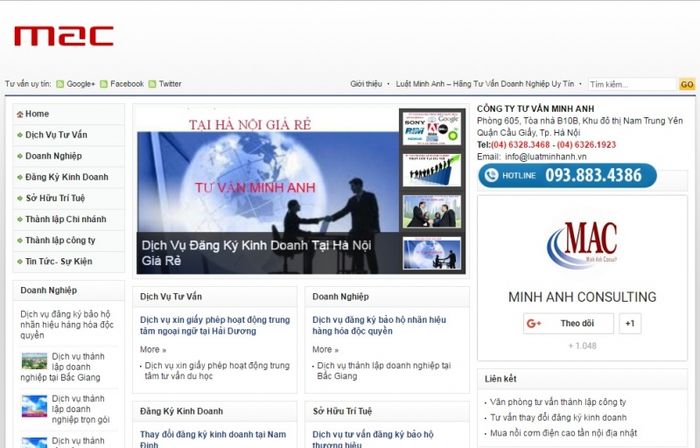
Task: Click the Home house icon in the sidebar
Action: tap(20, 114)
